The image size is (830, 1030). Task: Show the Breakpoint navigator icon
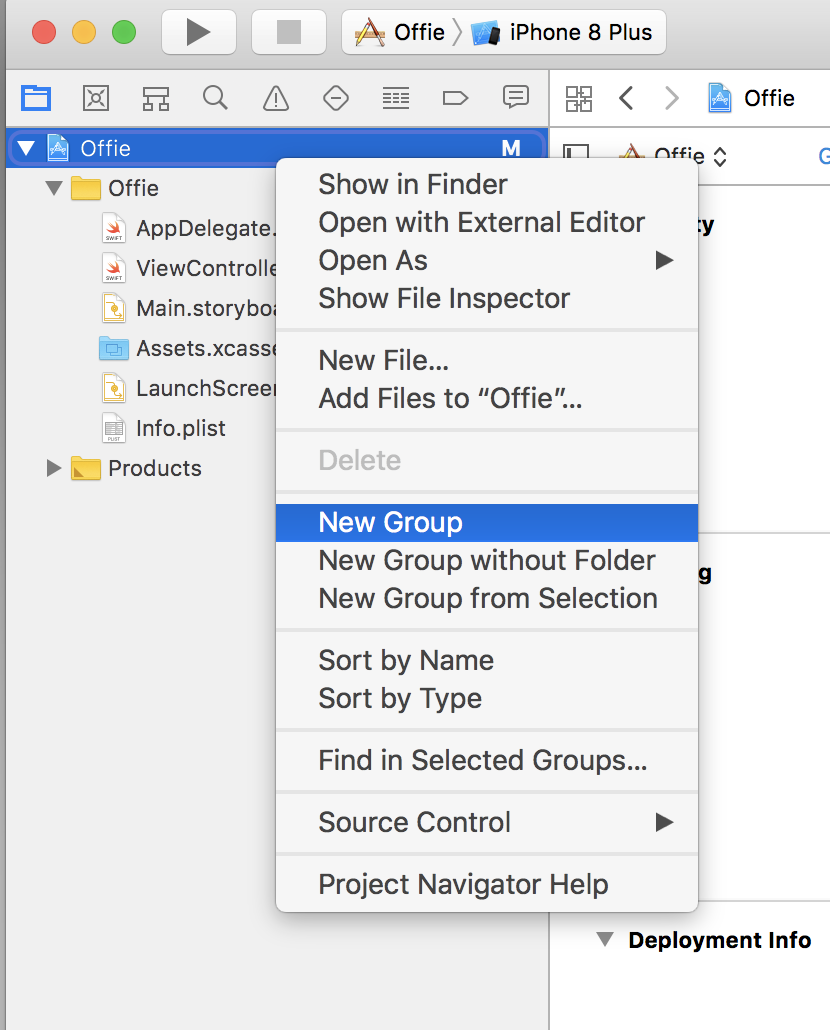(x=455, y=98)
